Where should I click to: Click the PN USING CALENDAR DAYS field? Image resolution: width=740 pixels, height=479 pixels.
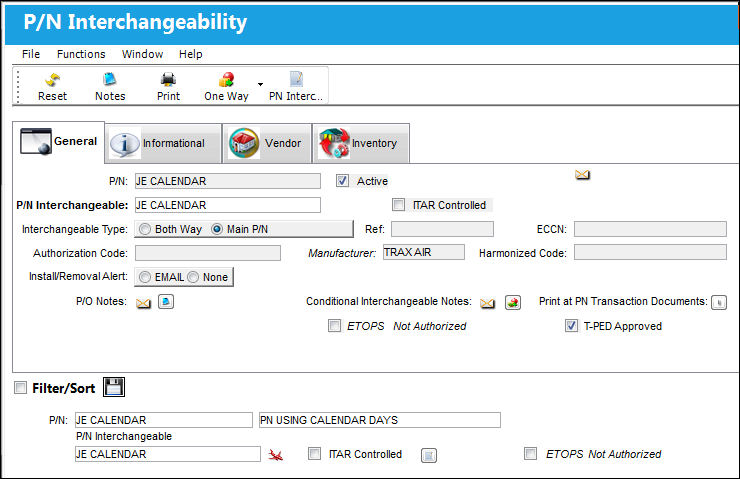[x=380, y=420]
